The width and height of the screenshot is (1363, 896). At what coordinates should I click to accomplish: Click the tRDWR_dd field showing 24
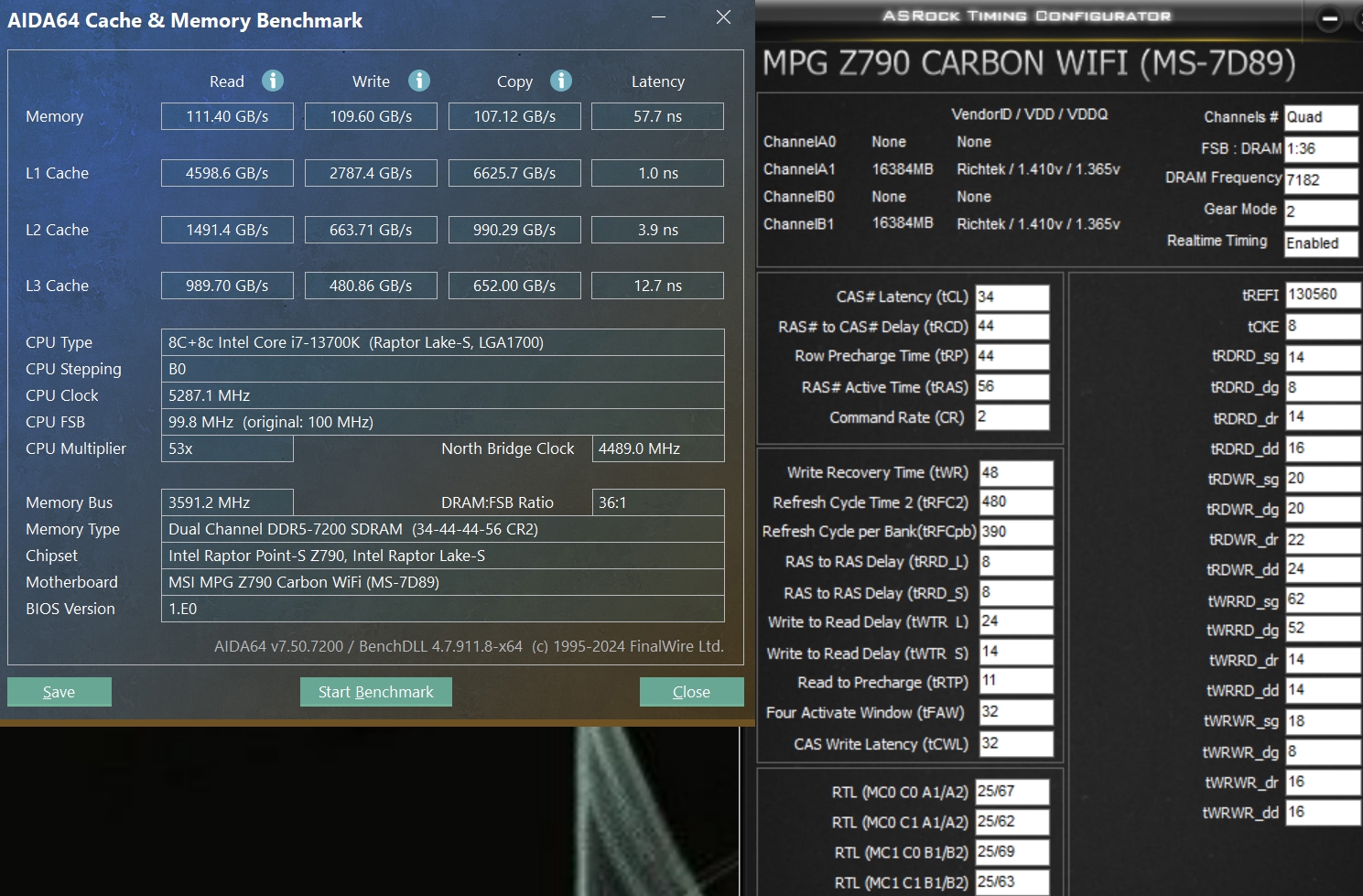coord(1323,569)
